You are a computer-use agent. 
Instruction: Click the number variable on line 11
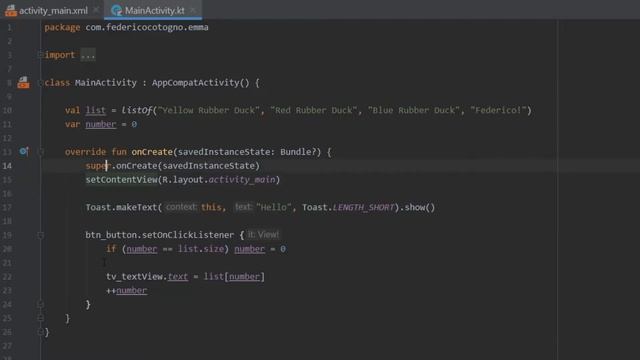(x=101, y=124)
